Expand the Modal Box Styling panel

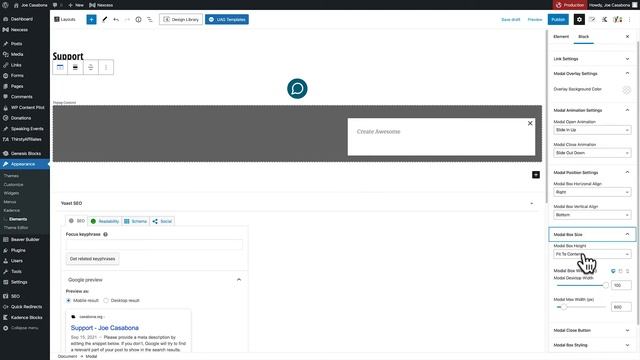coord(591,345)
